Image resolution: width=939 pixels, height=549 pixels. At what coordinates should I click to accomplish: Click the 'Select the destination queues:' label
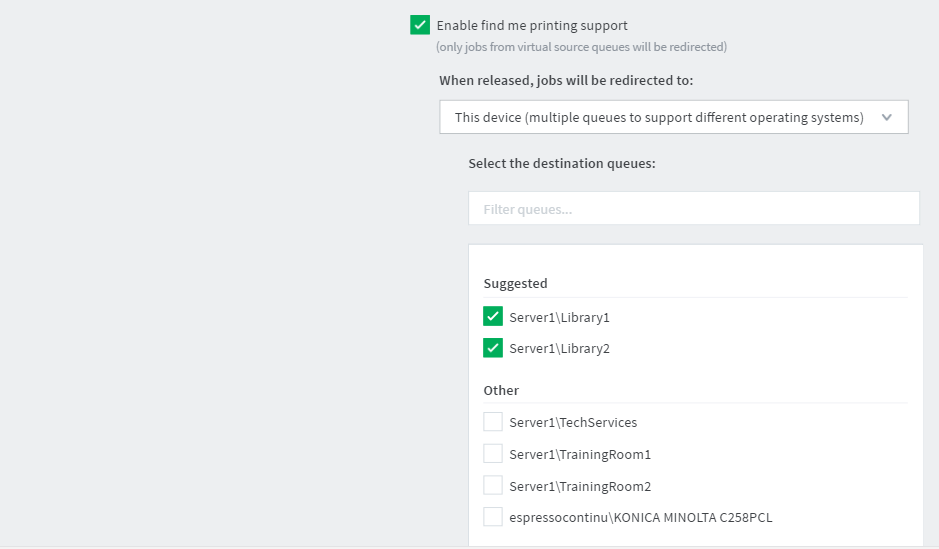point(561,163)
